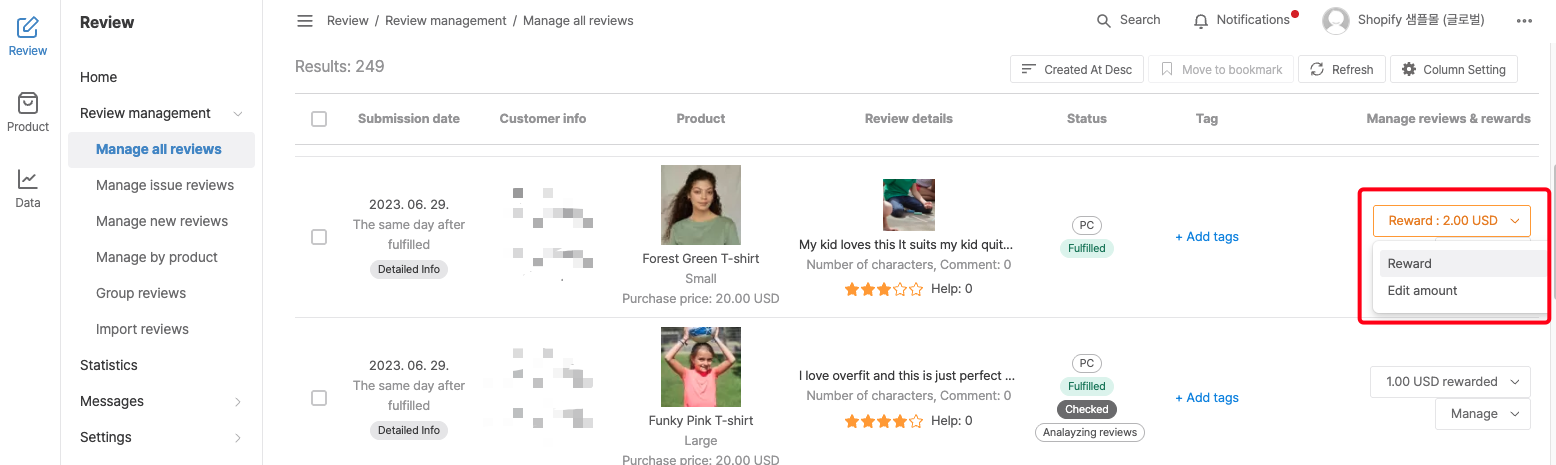The image size is (1556, 465).
Task: Click the Search magnifier icon
Action: point(1104,21)
